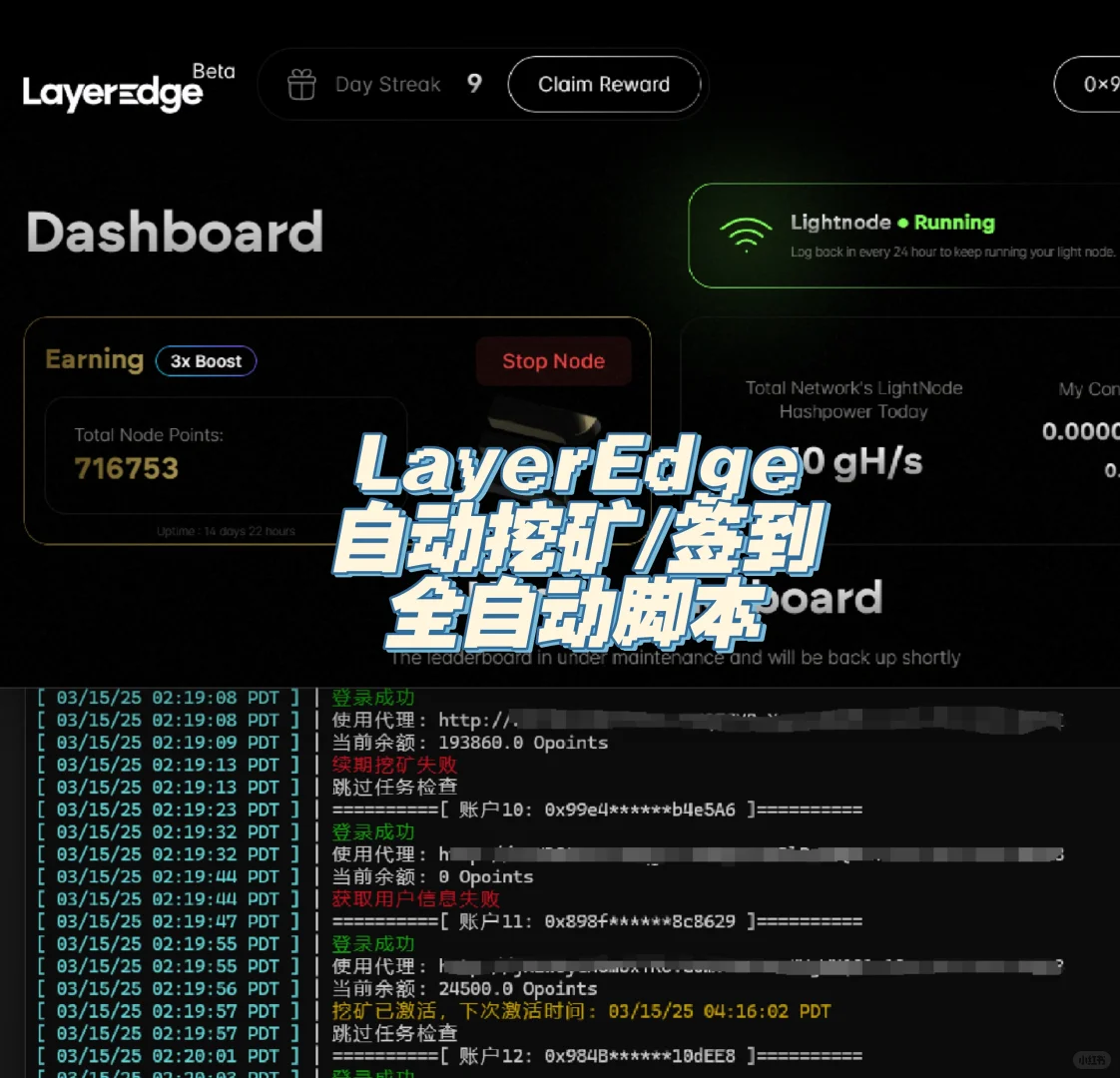Disable mining with the Stop Node control
This screenshot has width=1120, height=1078.
[x=553, y=361]
